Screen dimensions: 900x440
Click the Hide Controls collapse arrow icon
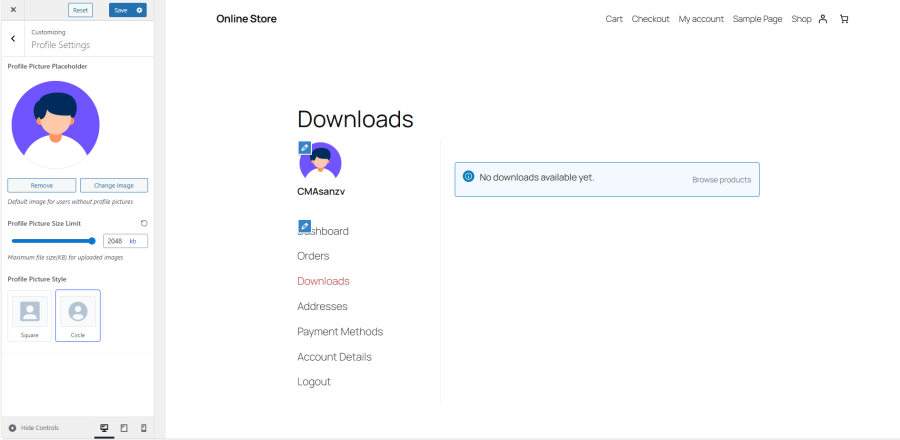pos(12,428)
